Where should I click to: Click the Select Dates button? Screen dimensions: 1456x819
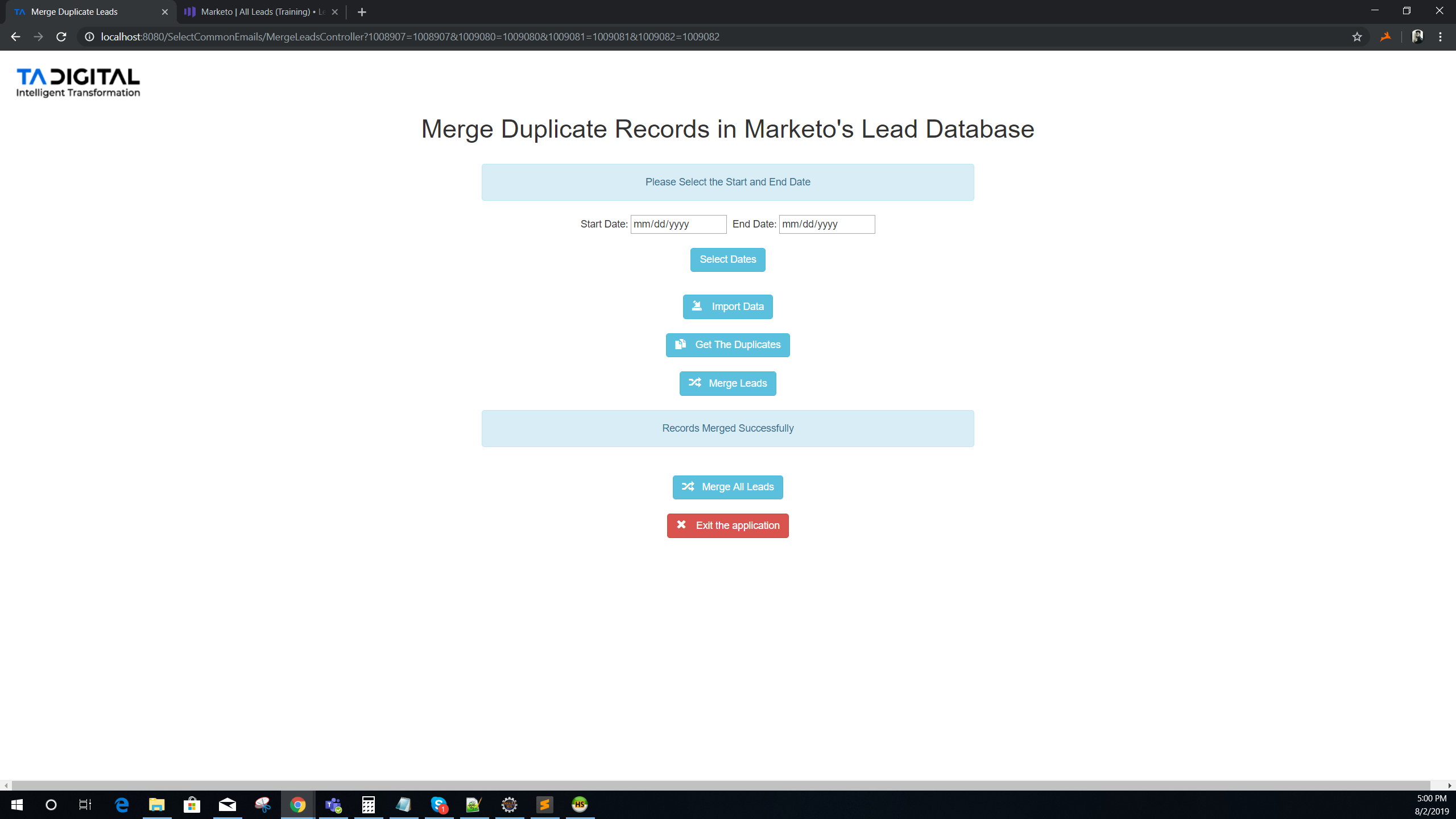(x=727, y=259)
